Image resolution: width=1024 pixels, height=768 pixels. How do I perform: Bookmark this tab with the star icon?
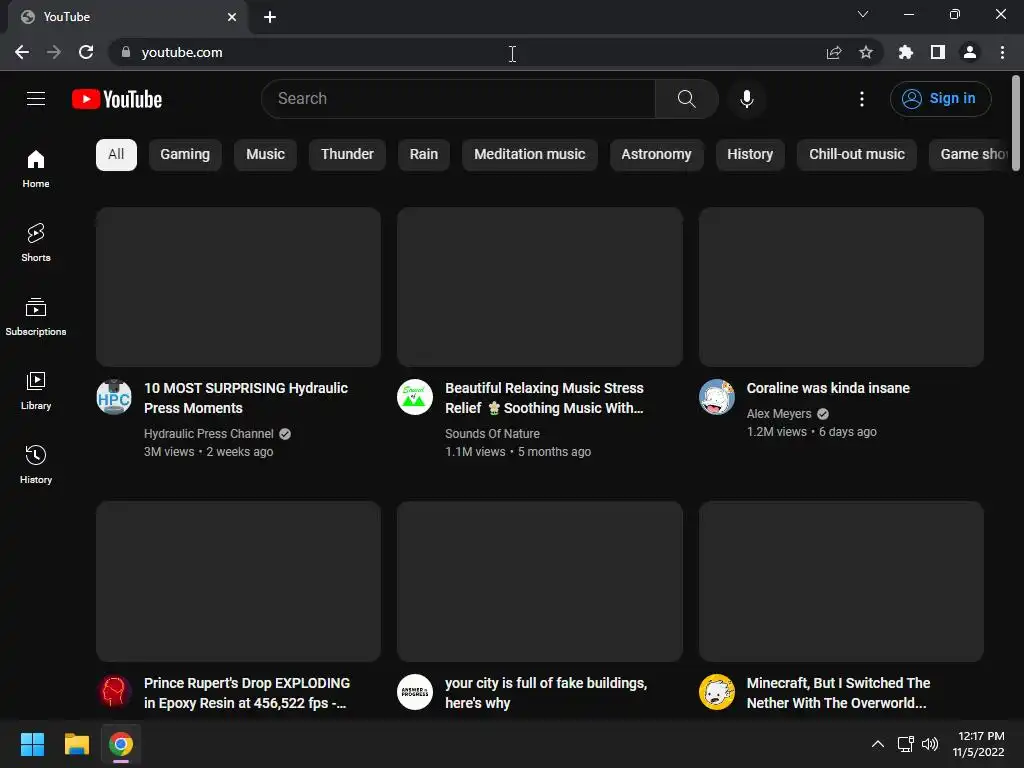click(866, 52)
